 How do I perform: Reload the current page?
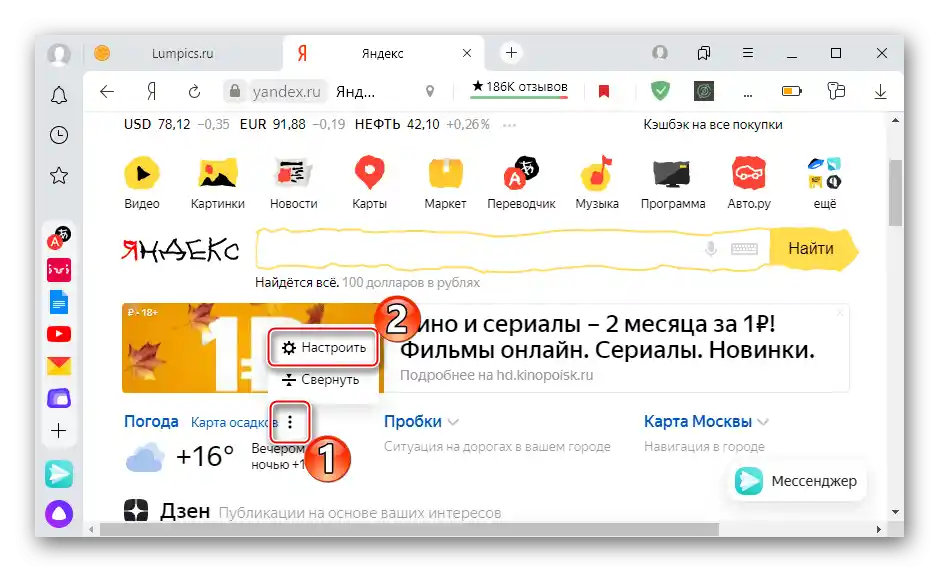pyautogui.click(x=194, y=92)
